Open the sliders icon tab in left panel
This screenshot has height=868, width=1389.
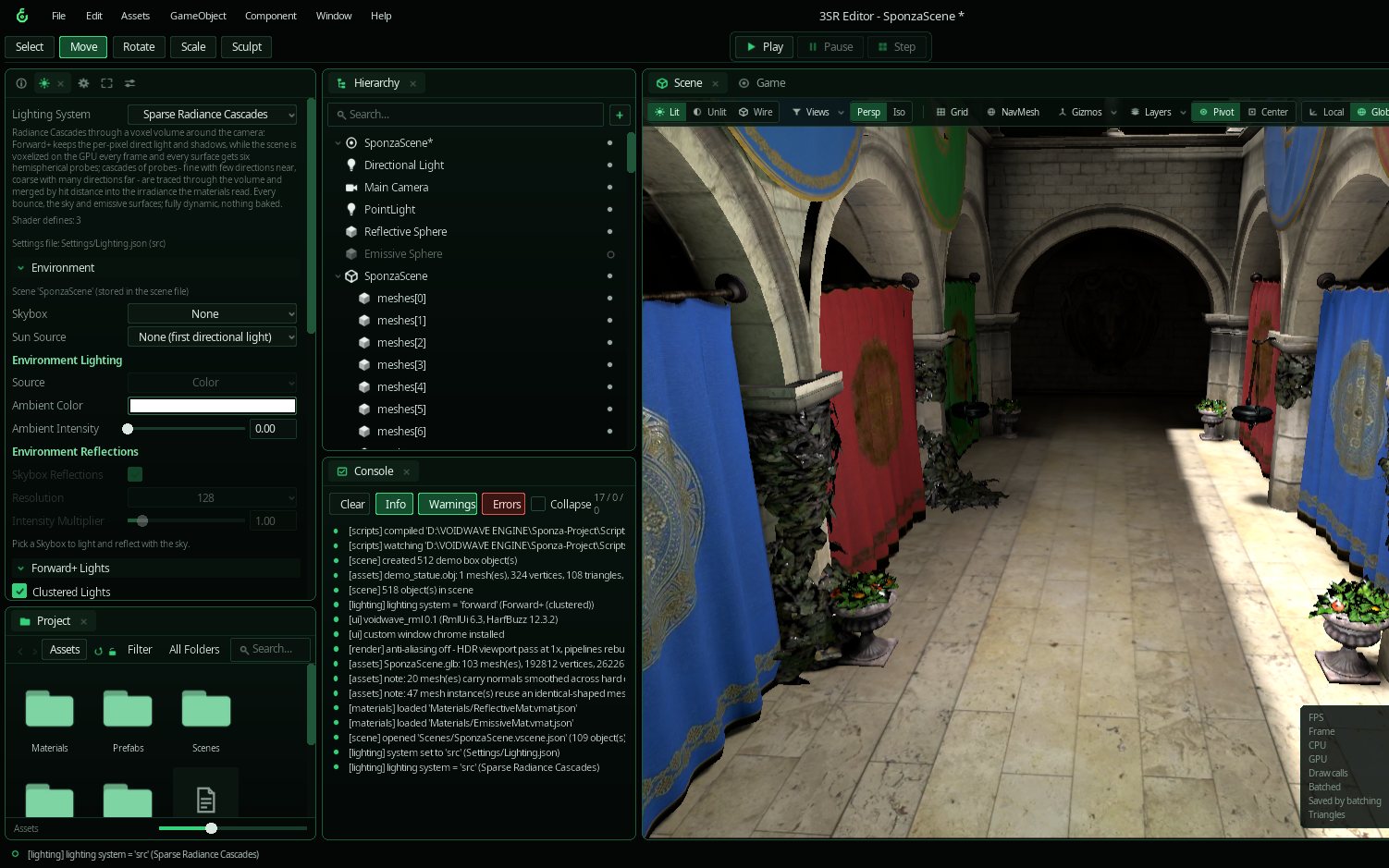(129, 83)
